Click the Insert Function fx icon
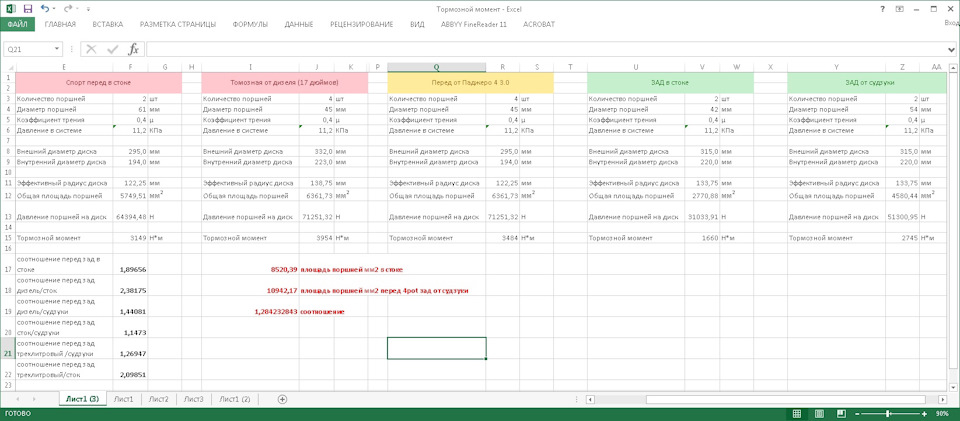 click(x=133, y=48)
